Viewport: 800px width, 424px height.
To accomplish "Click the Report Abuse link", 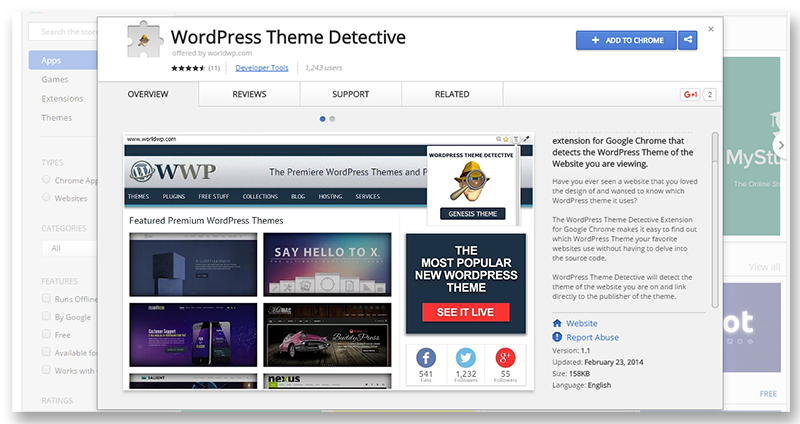I will 592,337.
